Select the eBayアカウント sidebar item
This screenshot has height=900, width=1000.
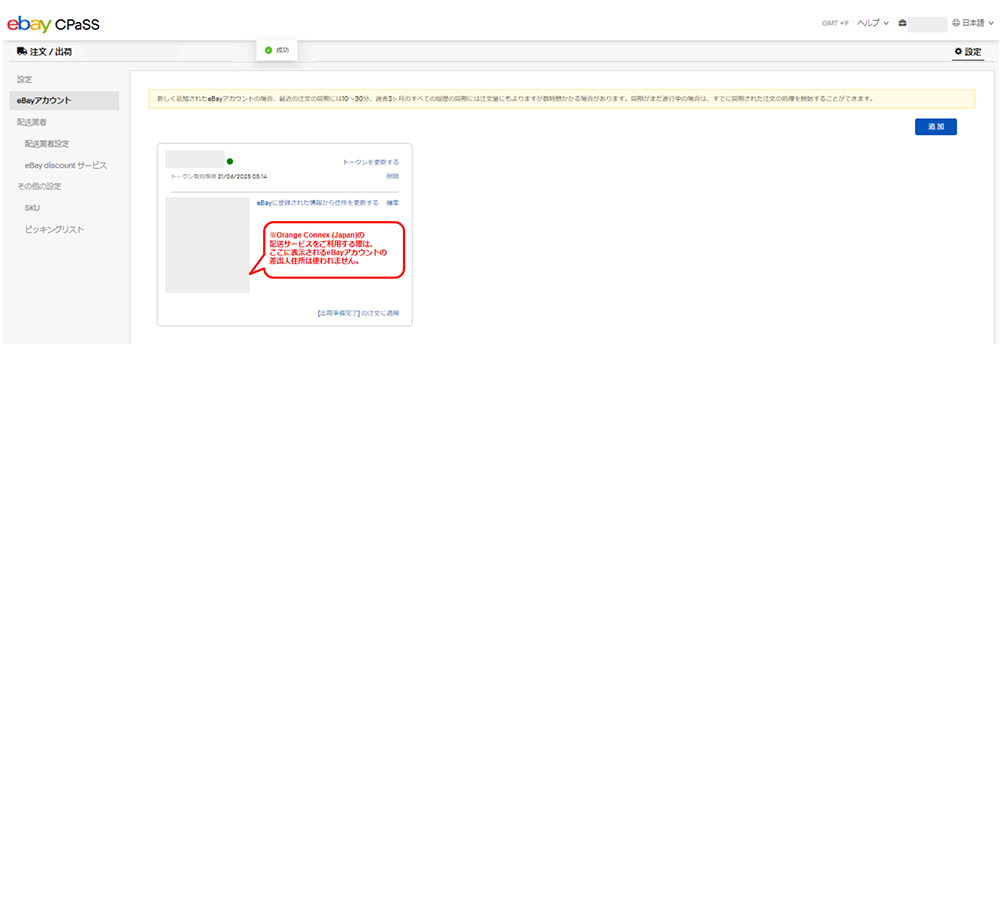pos(45,100)
